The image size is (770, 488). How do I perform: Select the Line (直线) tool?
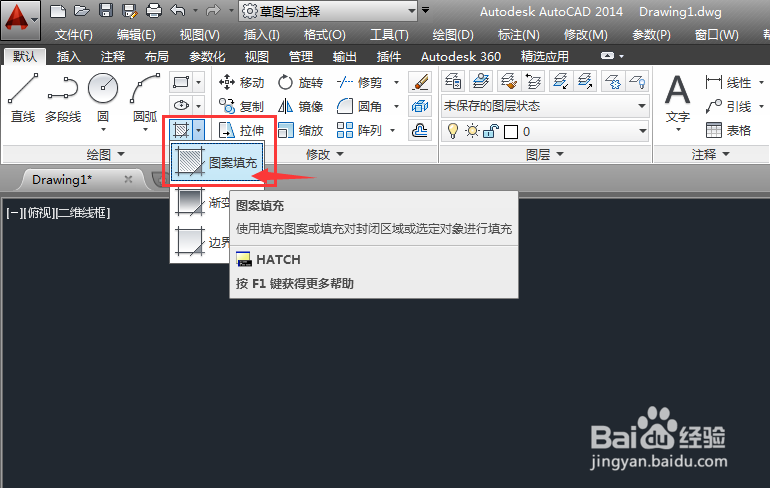23,98
